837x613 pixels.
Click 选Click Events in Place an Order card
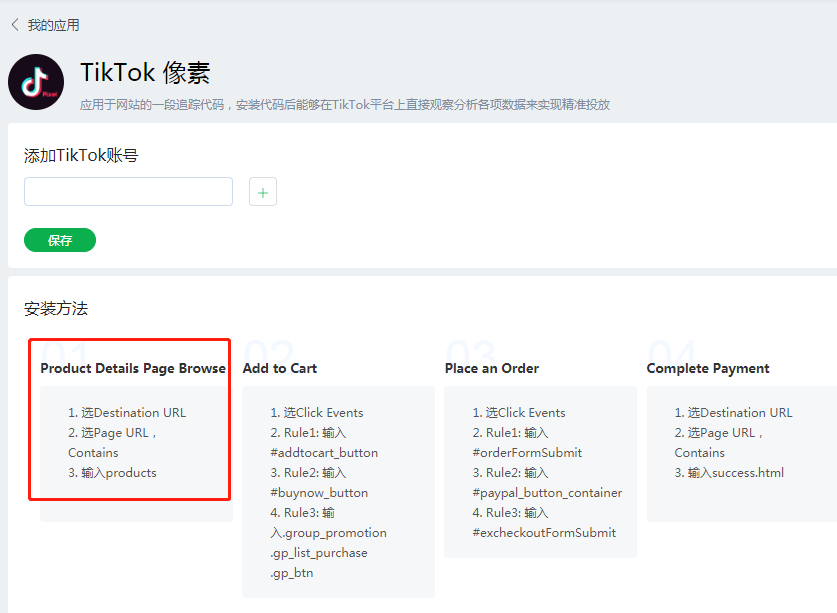525,413
